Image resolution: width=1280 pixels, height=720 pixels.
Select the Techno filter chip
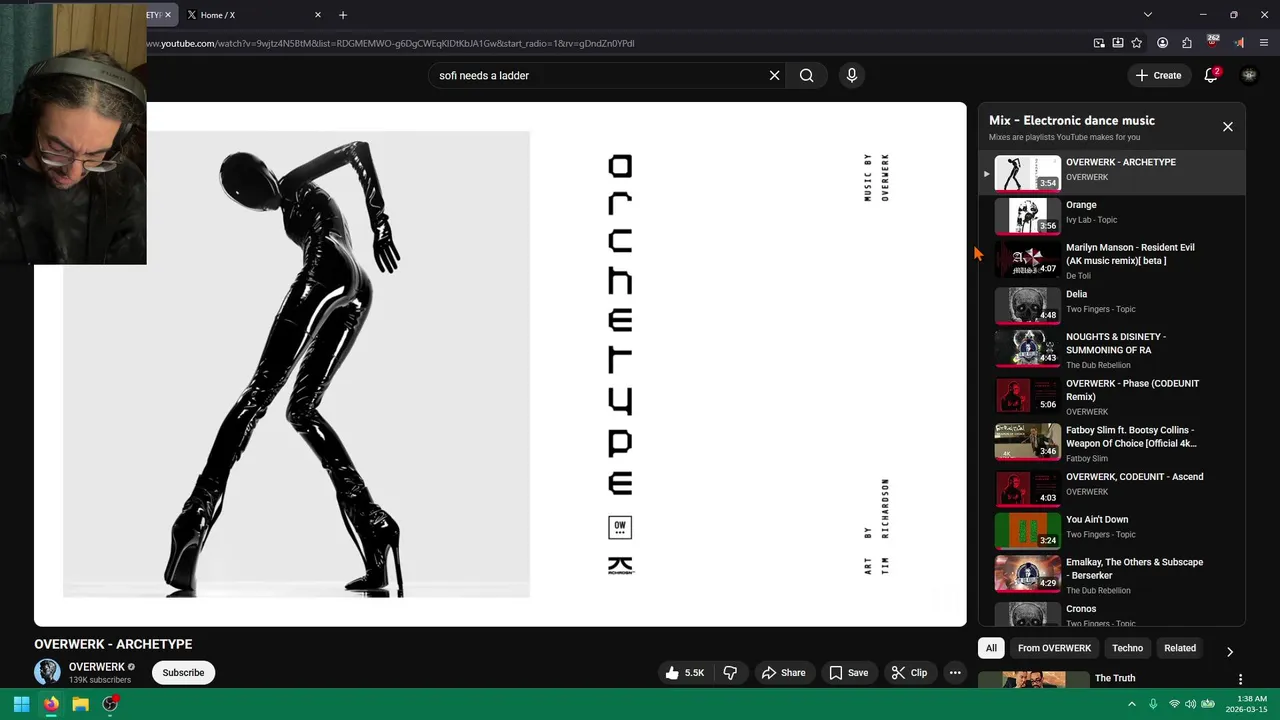[1127, 648]
